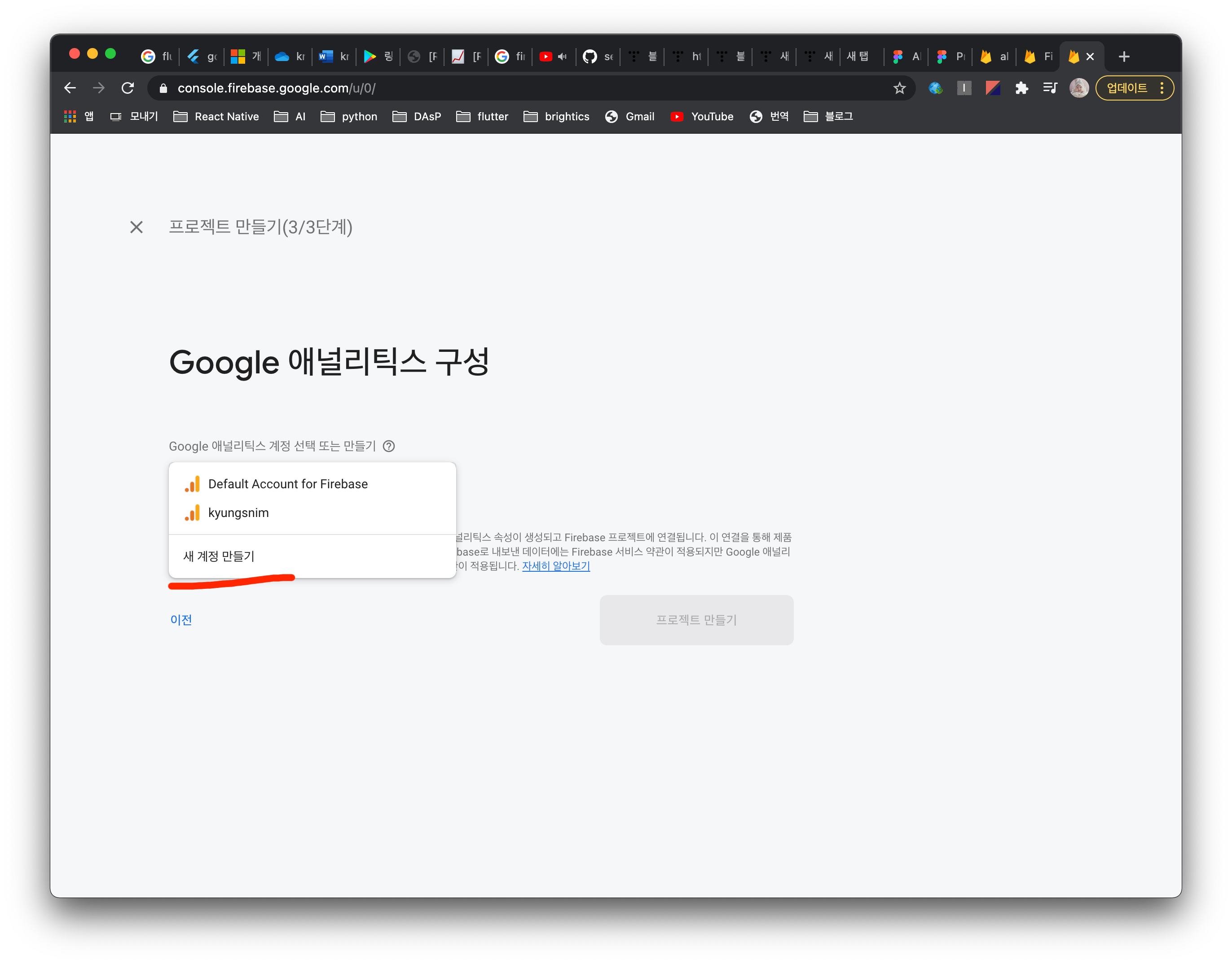Go back with the browser back arrow

tap(70, 88)
